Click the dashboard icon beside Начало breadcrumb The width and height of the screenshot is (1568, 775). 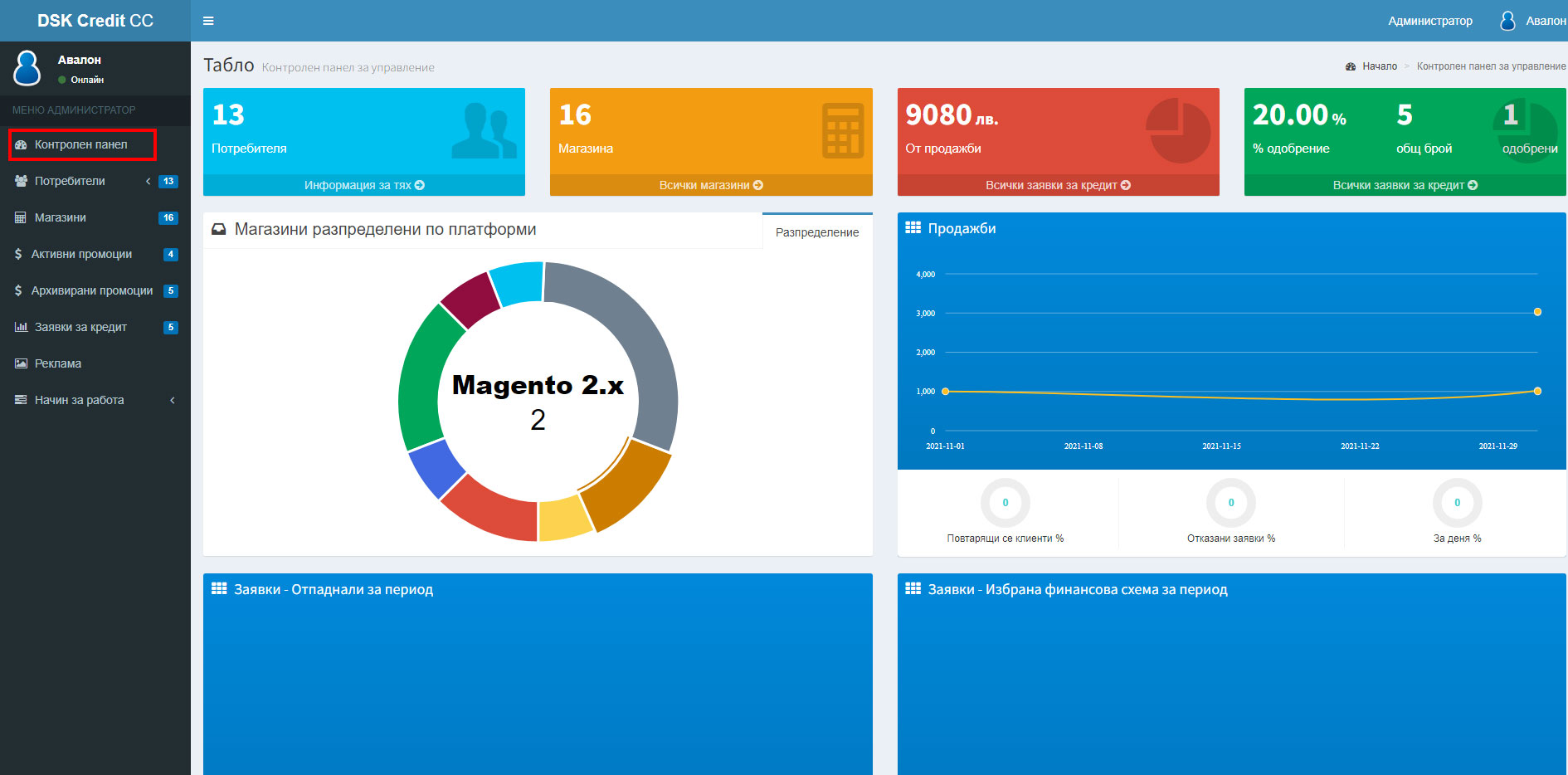[1351, 66]
